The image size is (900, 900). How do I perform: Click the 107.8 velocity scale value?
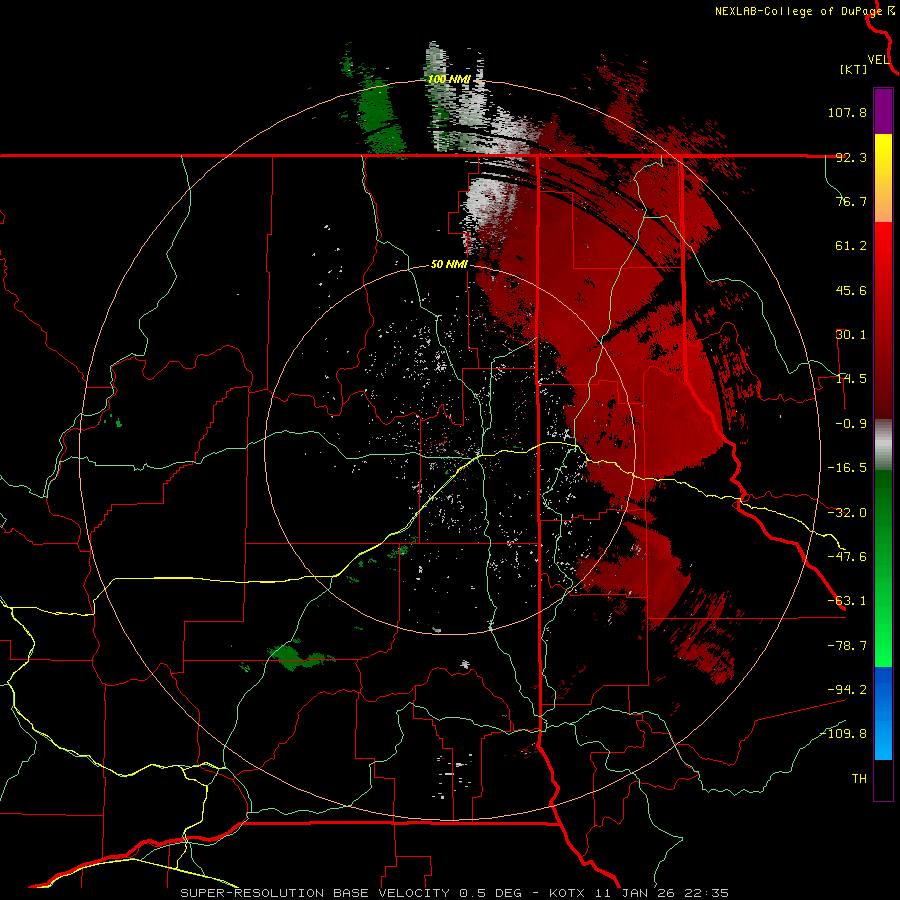coord(847,112)
